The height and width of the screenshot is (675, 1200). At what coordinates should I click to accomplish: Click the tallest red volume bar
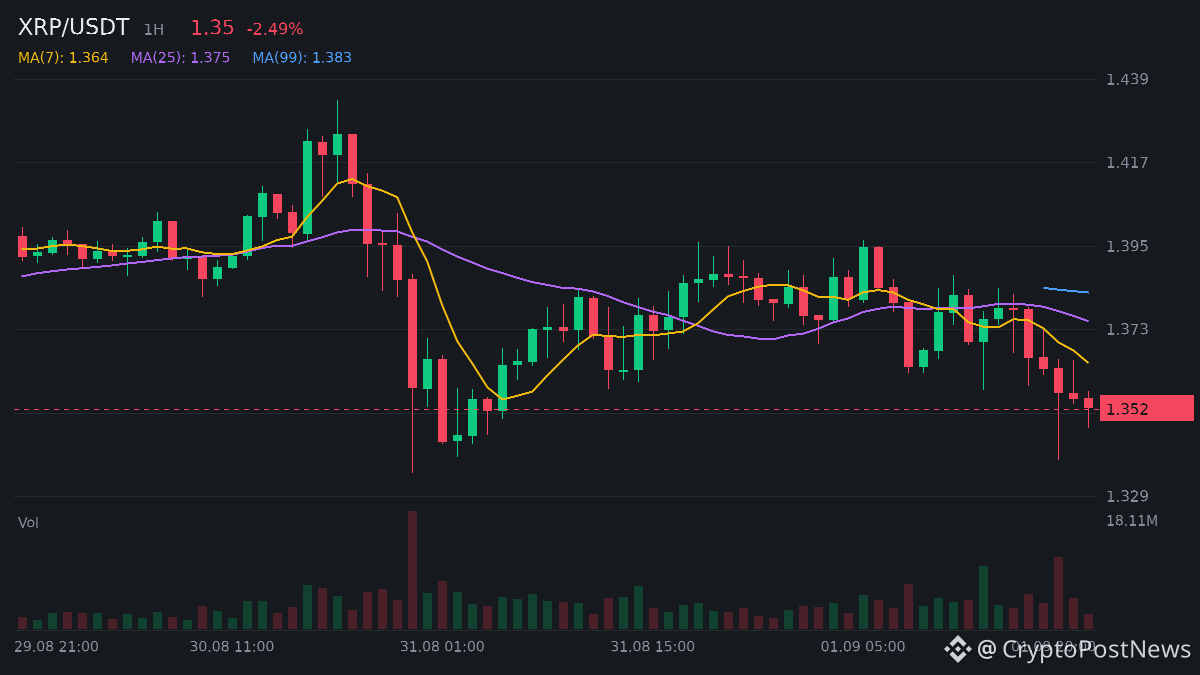[412, 570]
